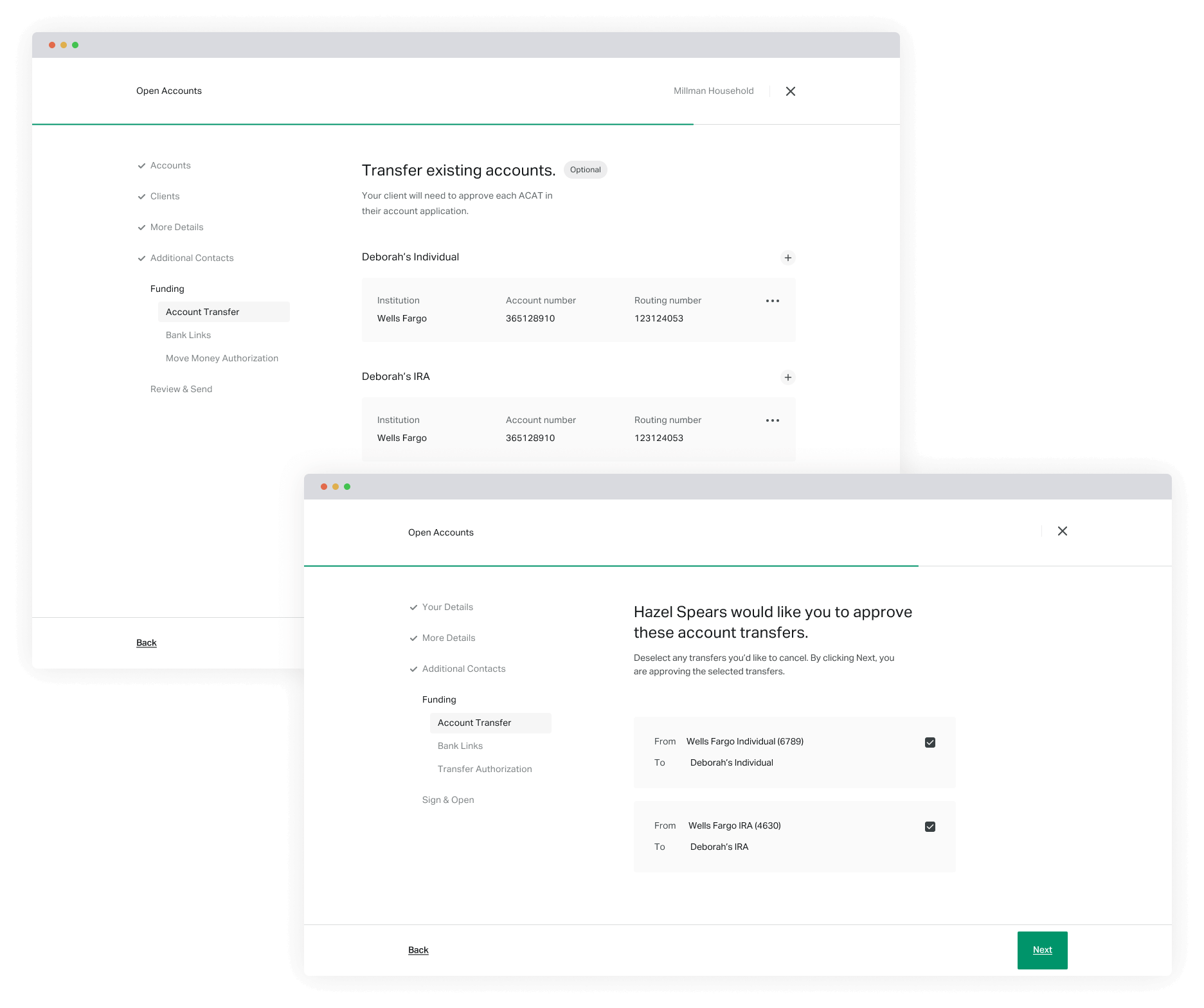Viewport: 1204px width, 1008px height.
Task: Select Deborah's IRA section heading
Action: pyautogui.click(x=396, y=377)
